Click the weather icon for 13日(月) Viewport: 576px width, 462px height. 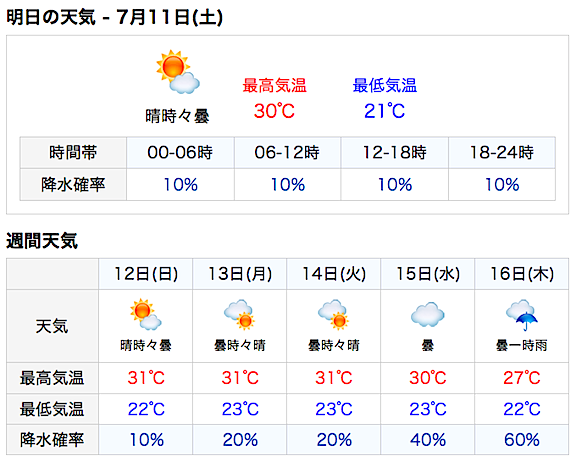(x=240, y=314)
